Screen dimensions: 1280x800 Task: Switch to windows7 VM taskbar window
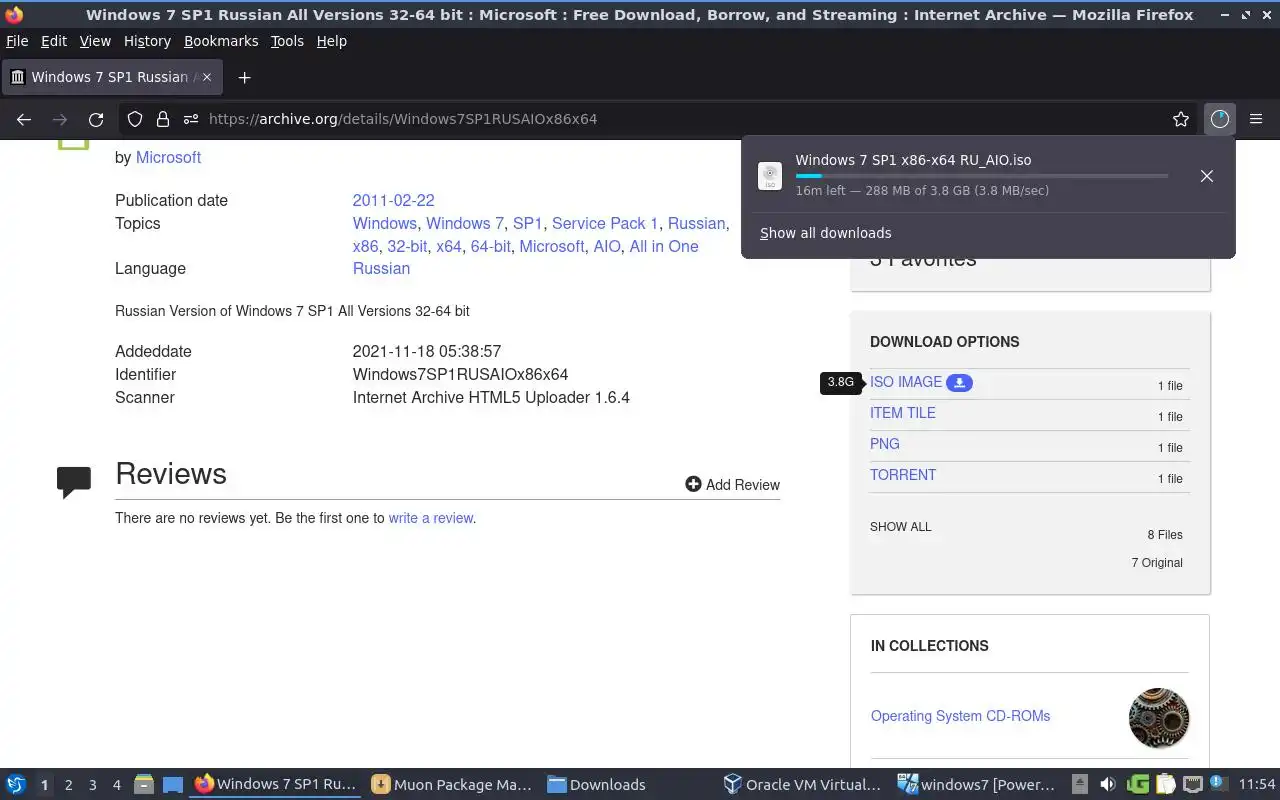pyautogui.click(x=977, y=784)
